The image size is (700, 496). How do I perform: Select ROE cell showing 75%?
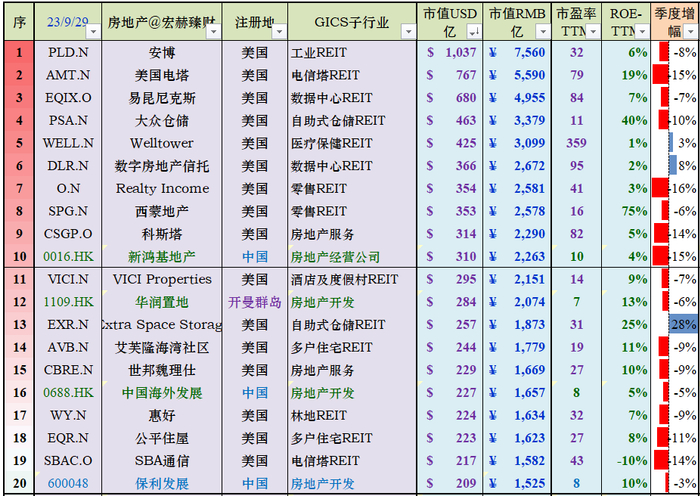coord(626,211)
